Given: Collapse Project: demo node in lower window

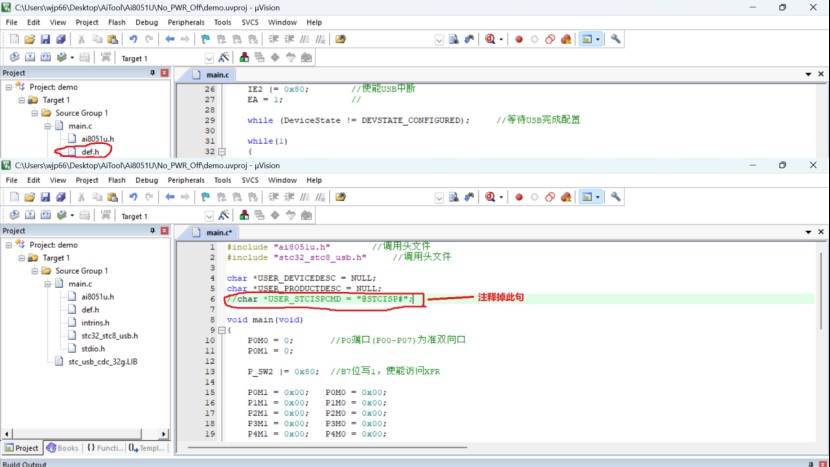Looking at the screenshot, I should pos(9,245).
